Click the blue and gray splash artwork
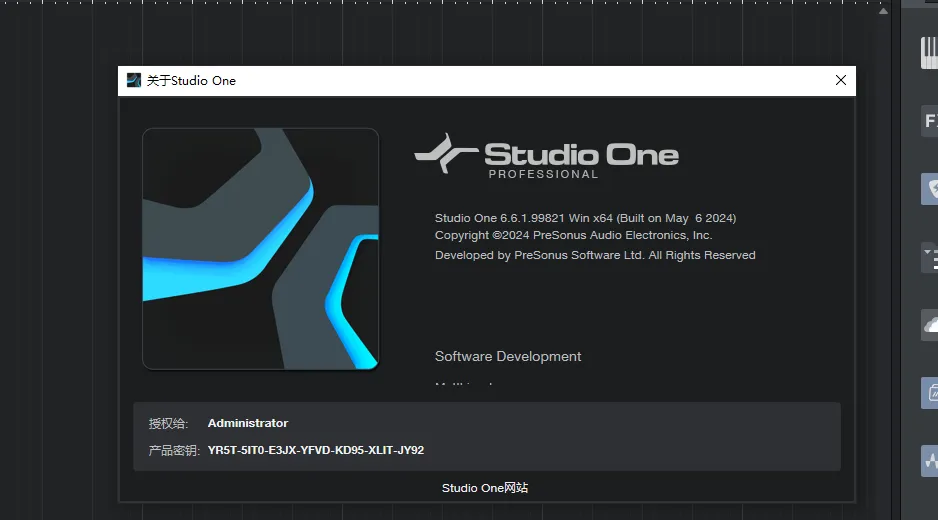 [260, 248]
